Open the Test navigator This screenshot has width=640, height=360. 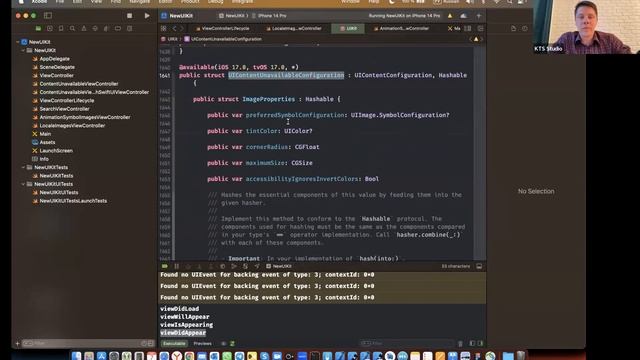95,29
